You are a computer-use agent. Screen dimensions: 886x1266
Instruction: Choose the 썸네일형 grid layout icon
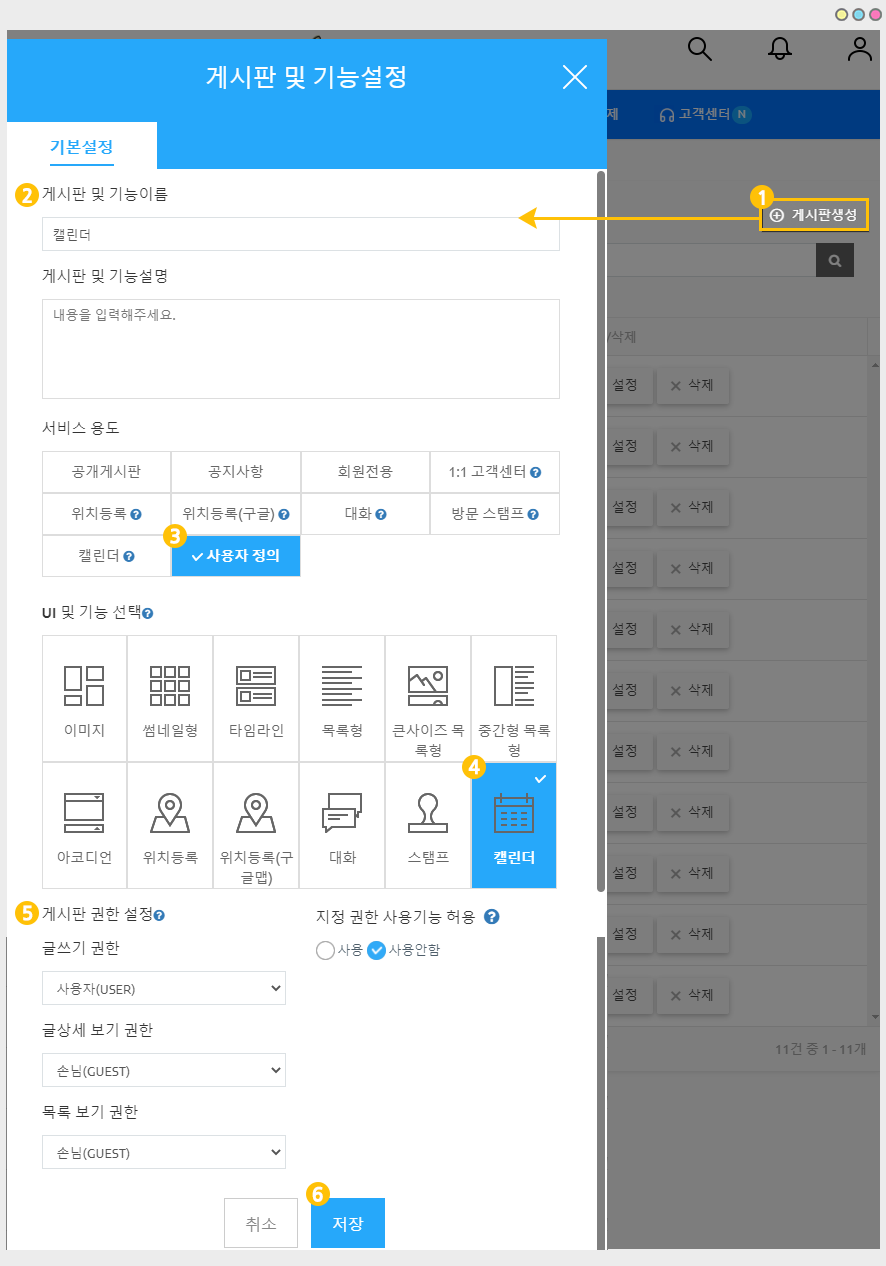(170, 698)
